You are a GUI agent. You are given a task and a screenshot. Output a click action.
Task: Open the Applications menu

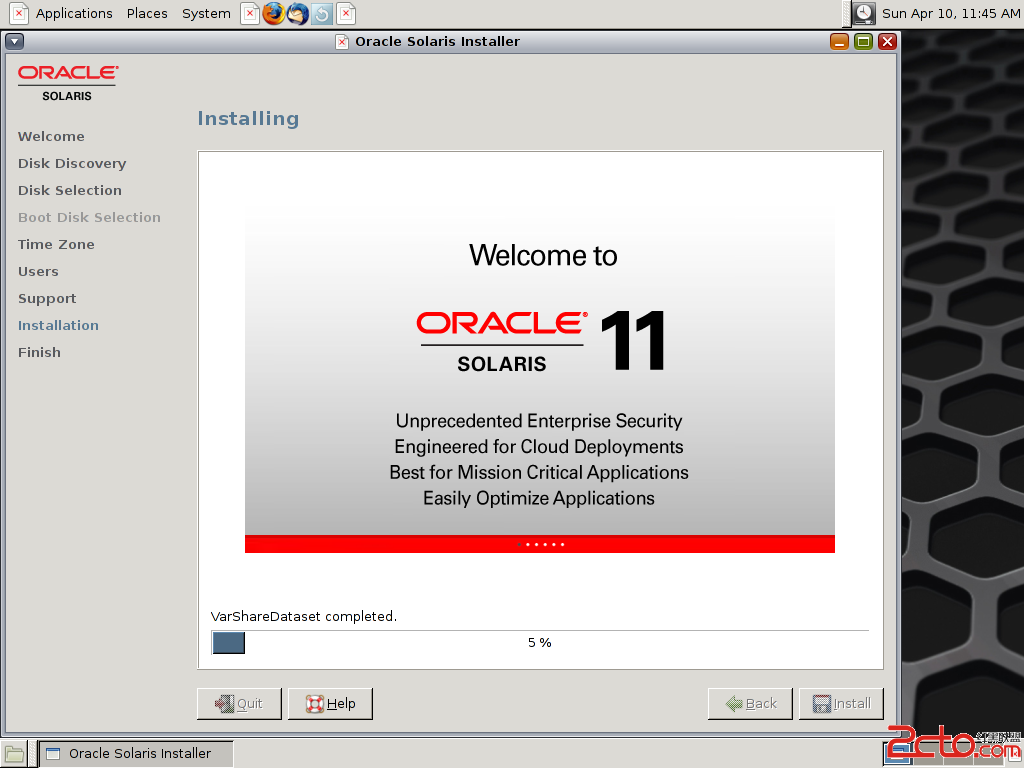point(74,13)
